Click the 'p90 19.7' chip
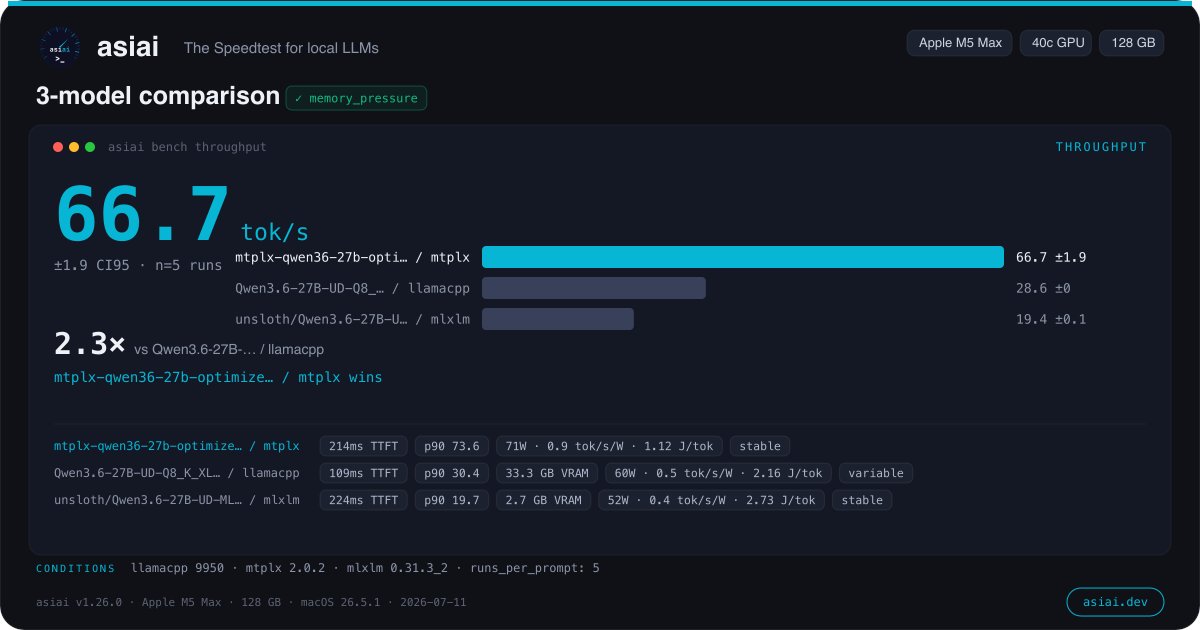The image size is (1200, 630). pyautogui.click(x=451, y=500)
